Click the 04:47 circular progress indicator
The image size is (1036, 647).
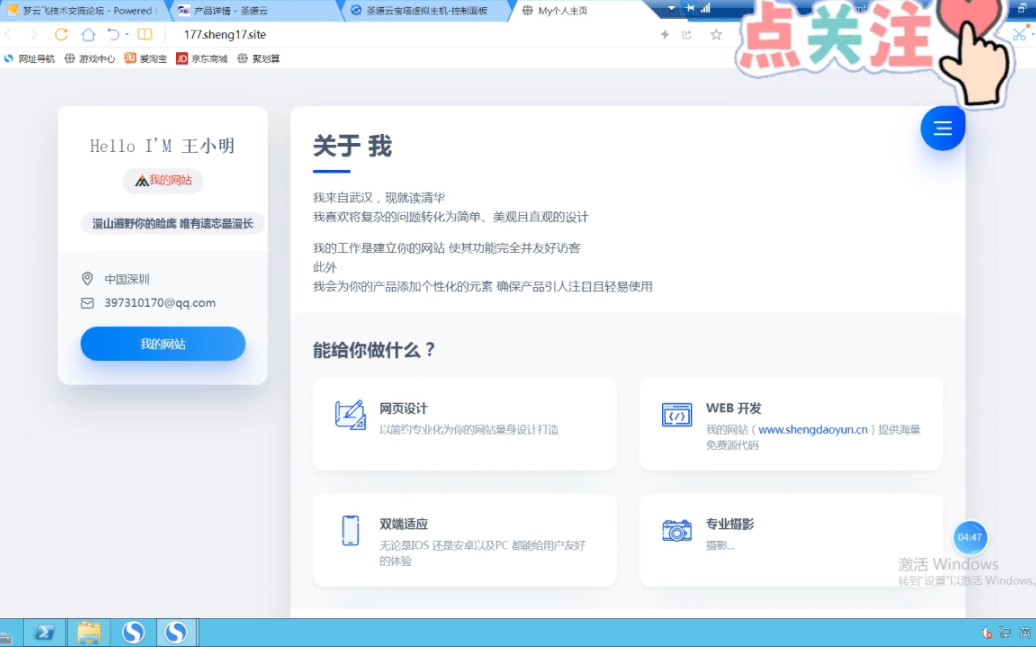pos(970,538)
